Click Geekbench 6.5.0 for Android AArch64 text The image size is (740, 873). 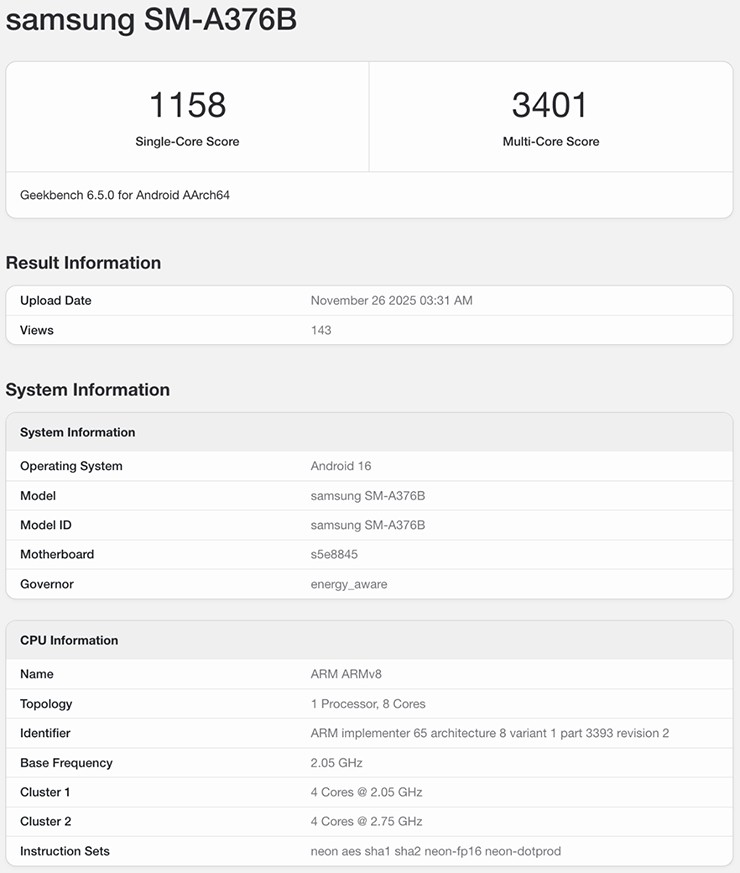pos(125,195)
